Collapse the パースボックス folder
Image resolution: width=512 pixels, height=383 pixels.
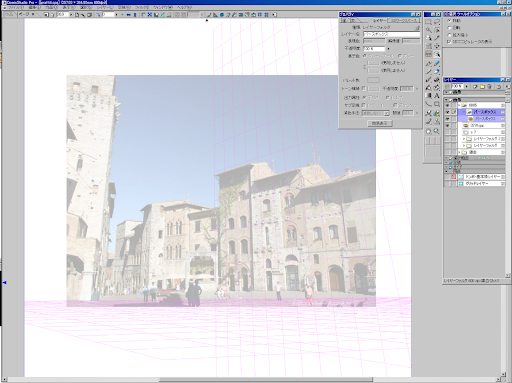point(464,112)
